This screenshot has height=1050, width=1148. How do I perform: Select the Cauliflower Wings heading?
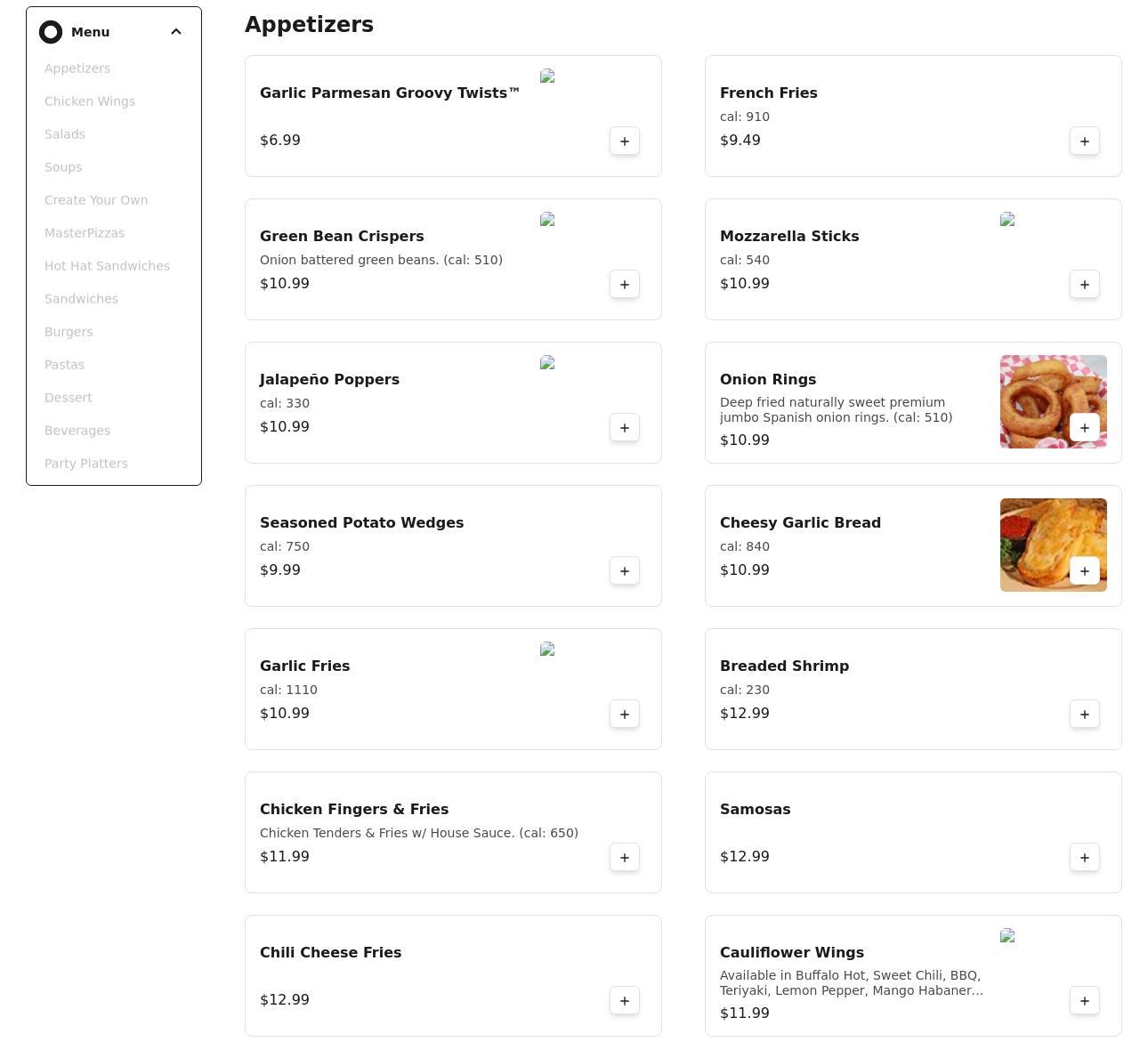click(792, 952)
